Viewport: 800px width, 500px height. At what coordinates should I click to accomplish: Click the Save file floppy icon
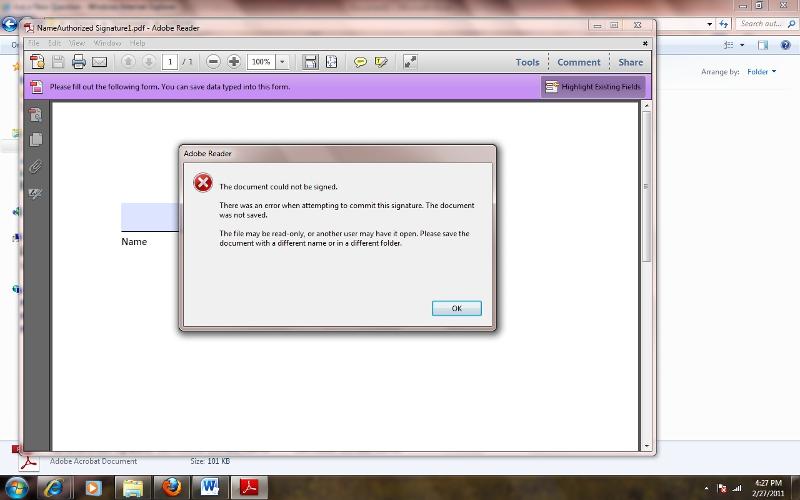point(58,62)
